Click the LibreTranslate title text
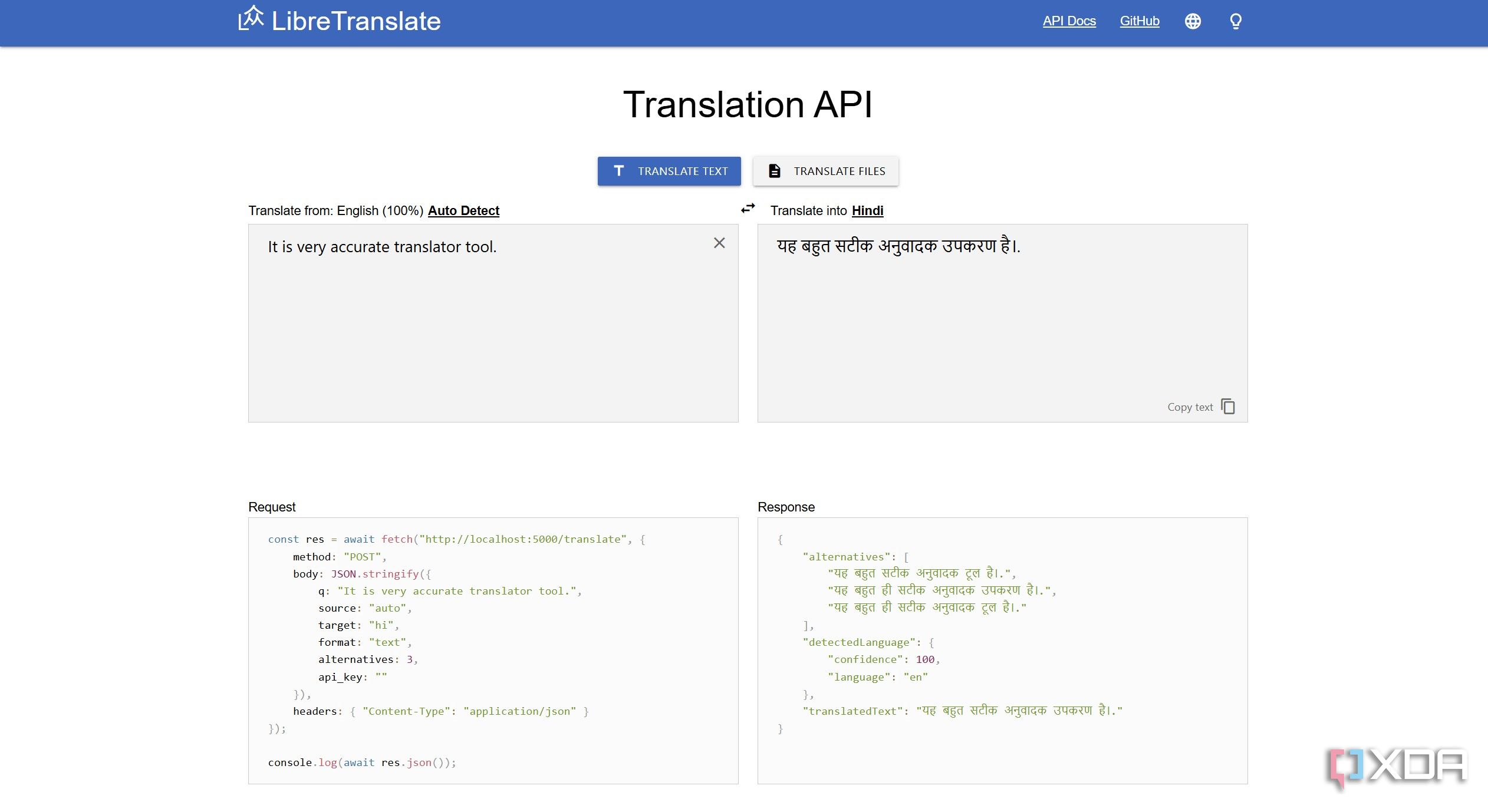 [356, 21]
